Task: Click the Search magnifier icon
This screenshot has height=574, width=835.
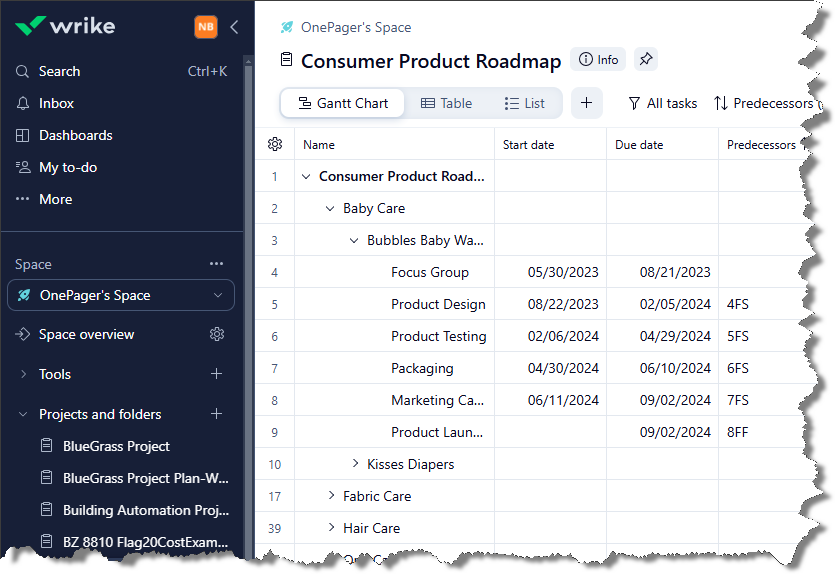Action: [x=22, y=71]
